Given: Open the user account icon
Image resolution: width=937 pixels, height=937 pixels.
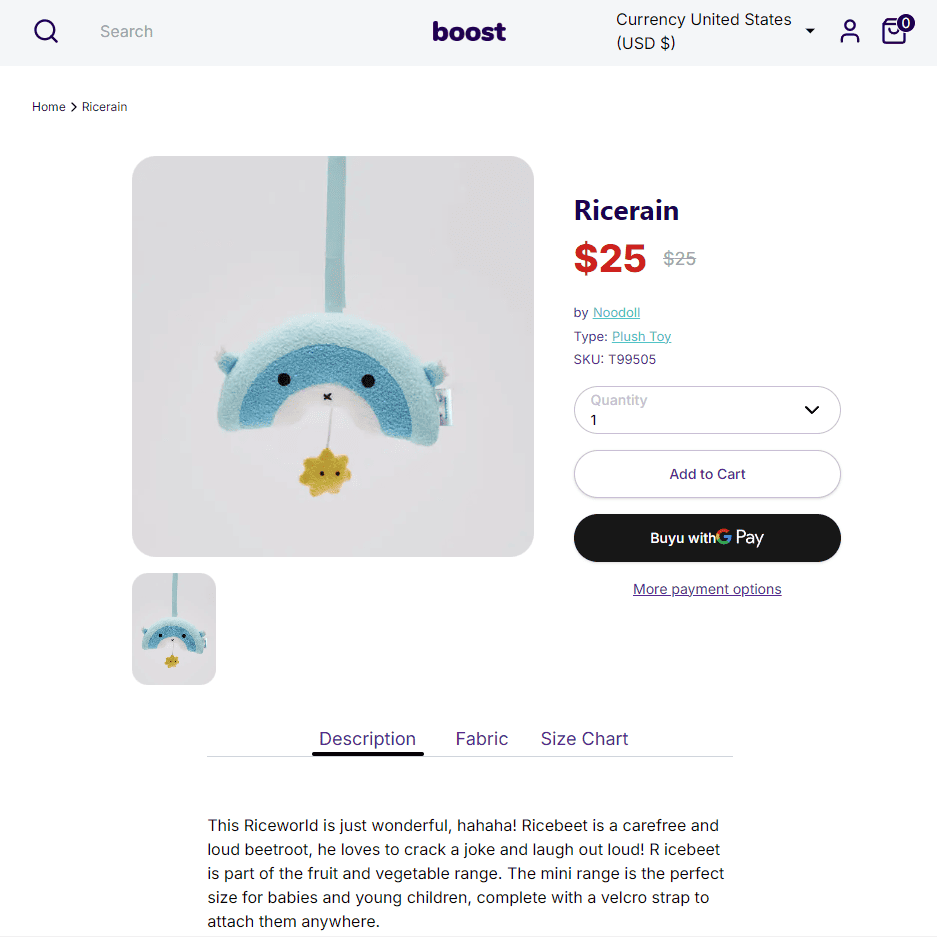Looking at the screenshot, I should tap(849, 31).
